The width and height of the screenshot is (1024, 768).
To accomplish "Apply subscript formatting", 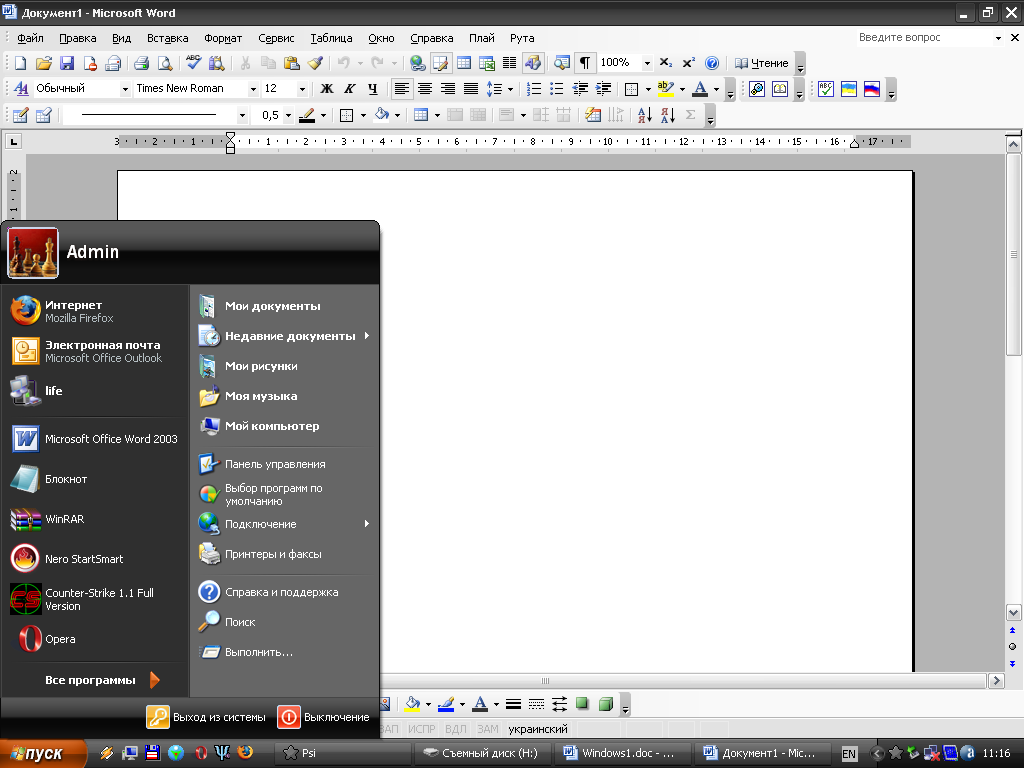I will click(x=665, y=63).
